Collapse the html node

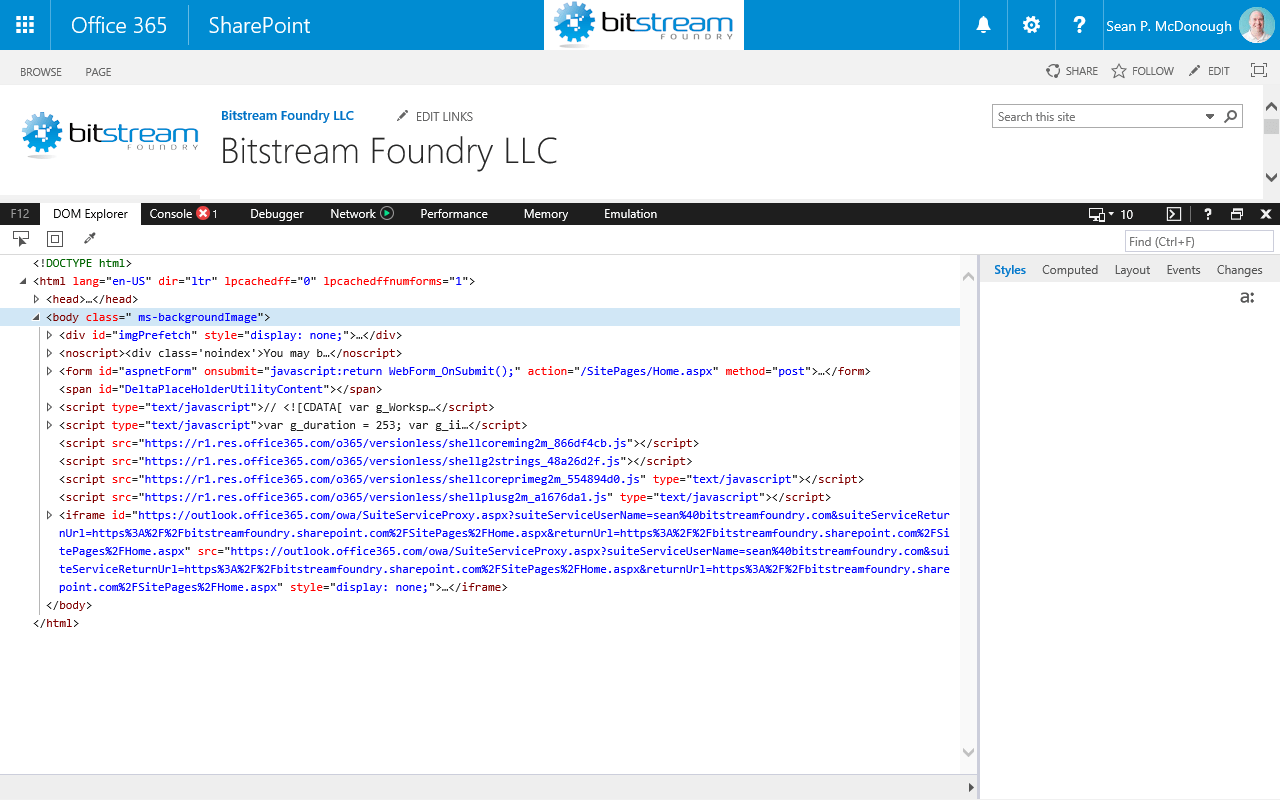[x=24, y=282]
